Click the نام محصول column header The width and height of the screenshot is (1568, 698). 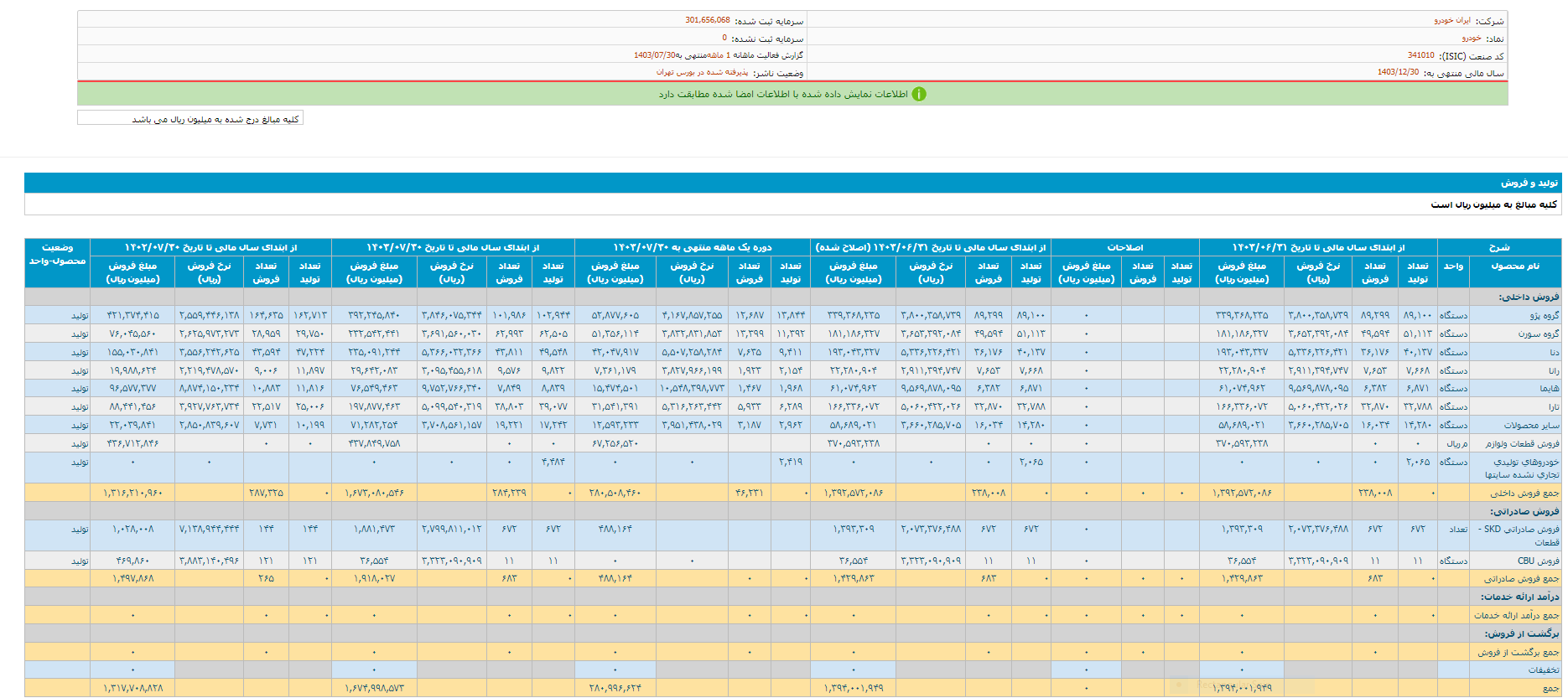click(x=1515, y=266)
